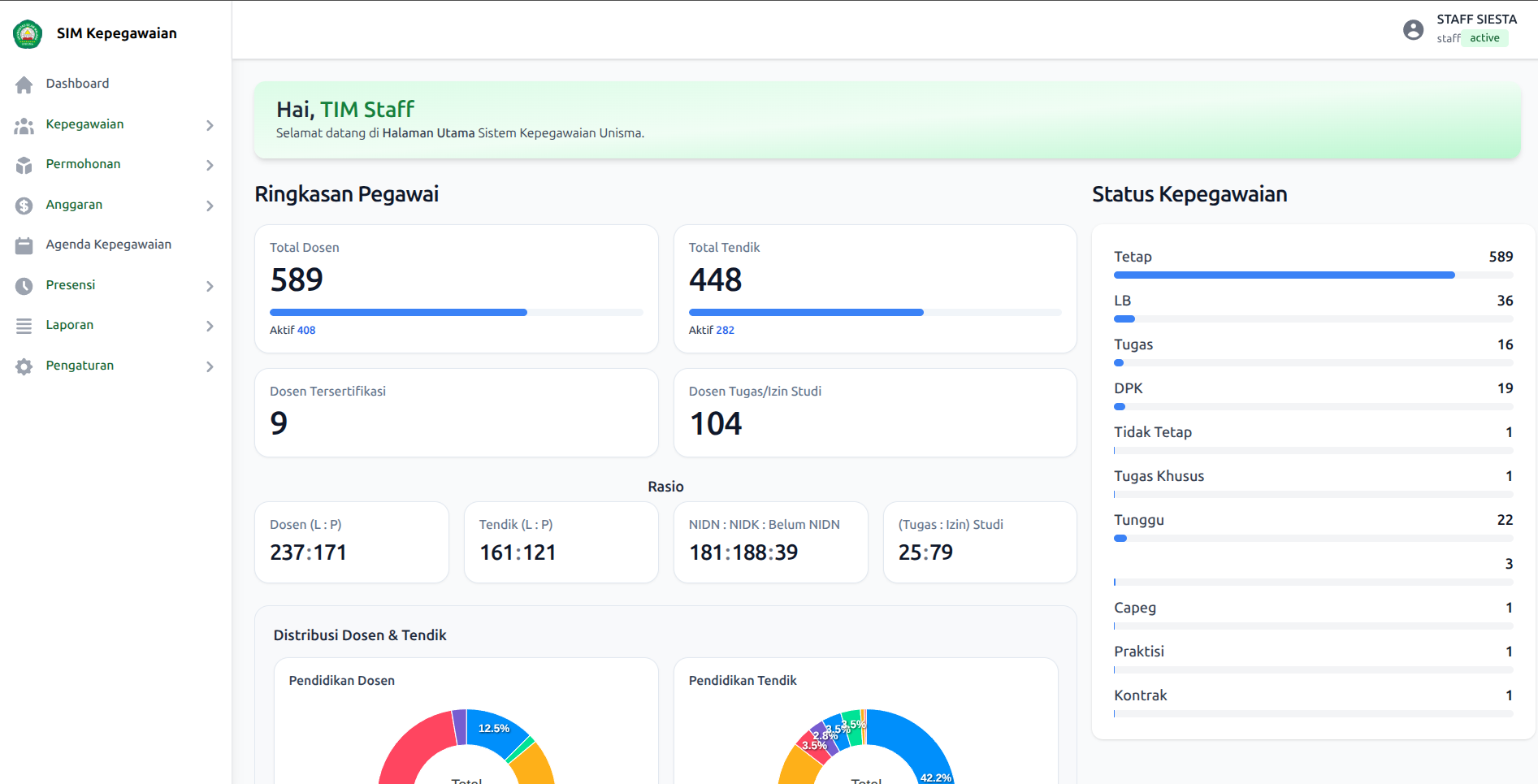
Task: Click the Permohonan box icon
Action: tap(24, 166)
